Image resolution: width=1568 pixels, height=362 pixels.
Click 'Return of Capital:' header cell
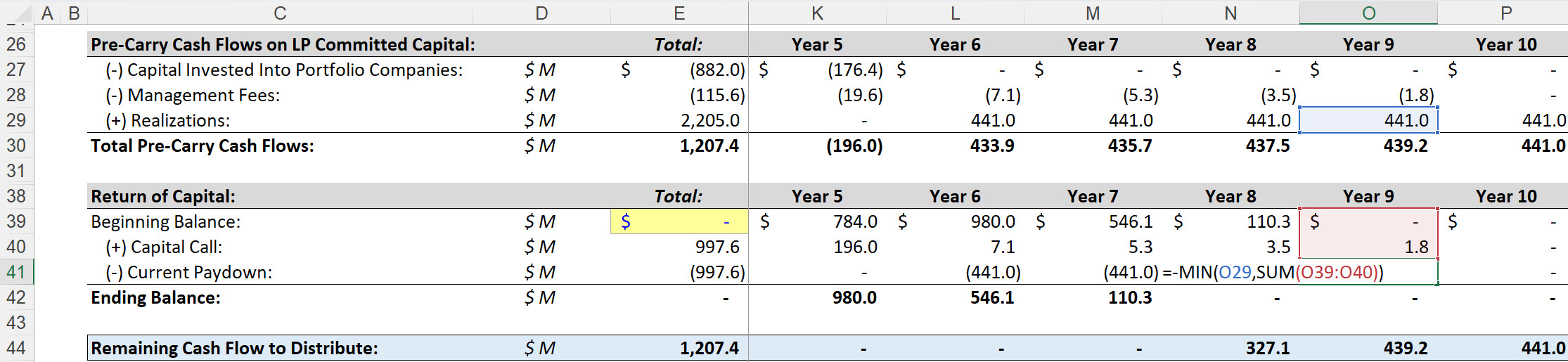coord(280,196)
